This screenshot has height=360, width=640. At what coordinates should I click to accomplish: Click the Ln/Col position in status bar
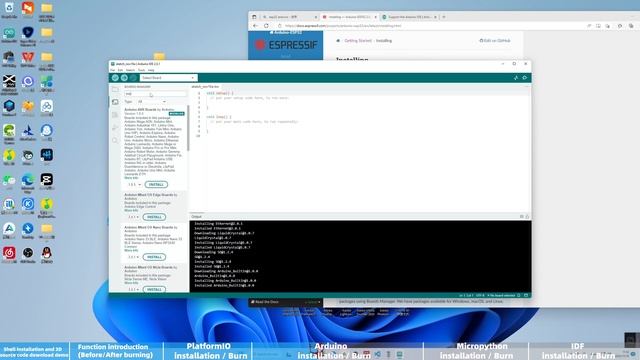[x=466, y=295]
